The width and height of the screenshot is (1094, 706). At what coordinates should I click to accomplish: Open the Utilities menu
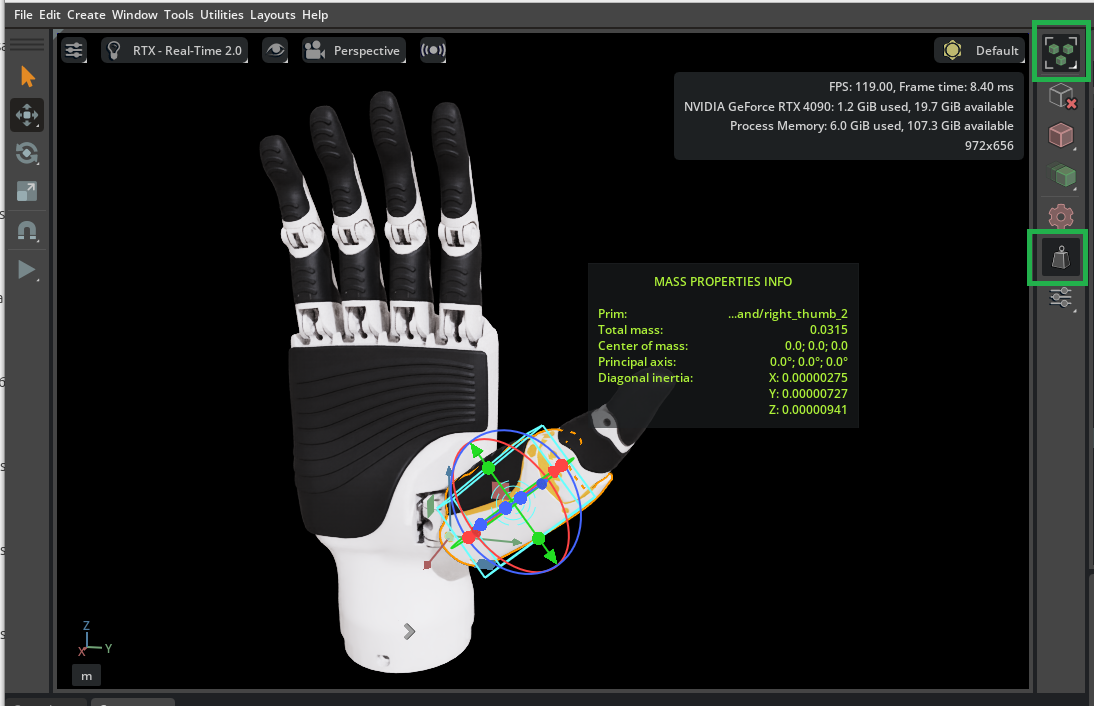221,14
